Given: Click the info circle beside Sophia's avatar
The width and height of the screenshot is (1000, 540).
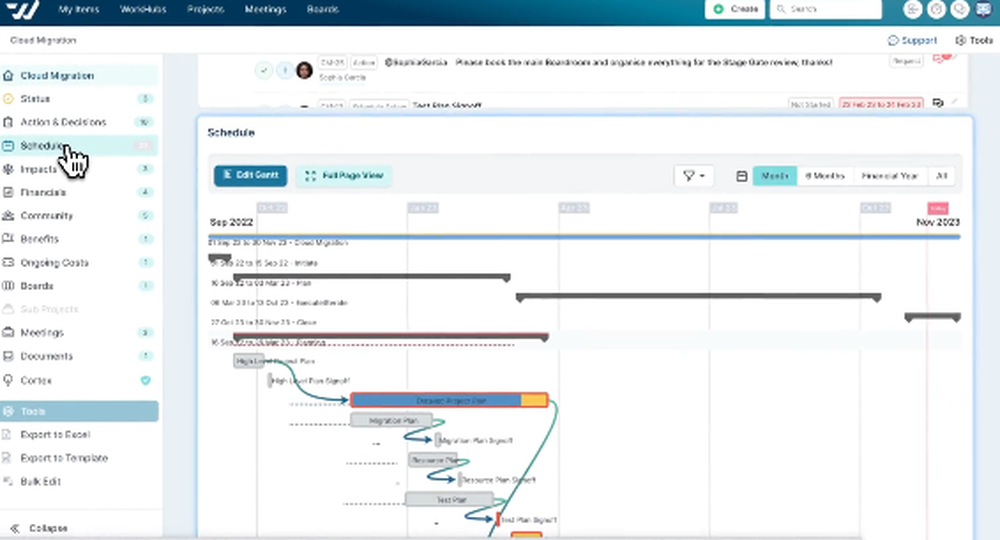Looking at the screenshot, I should pyautogui.click(x=284, y=70).
